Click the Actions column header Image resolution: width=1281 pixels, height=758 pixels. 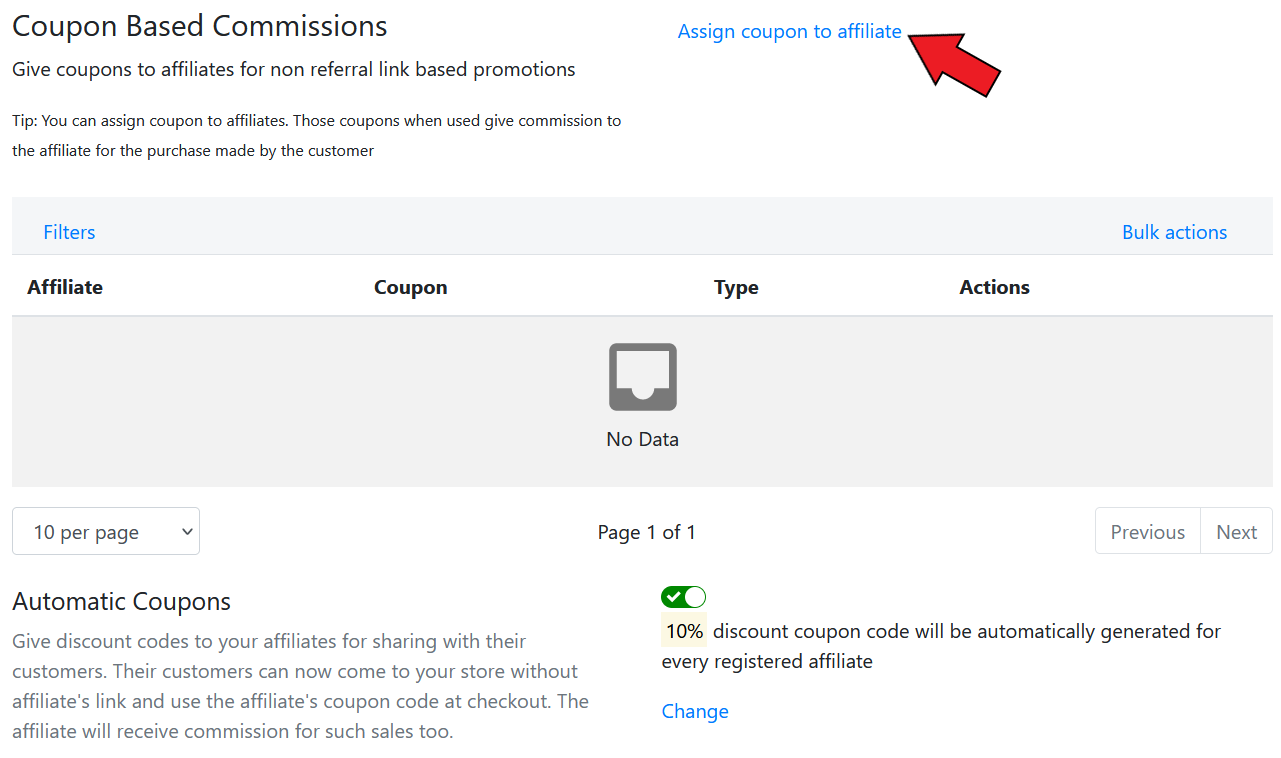pyautogui.click(x=994, y=287)
